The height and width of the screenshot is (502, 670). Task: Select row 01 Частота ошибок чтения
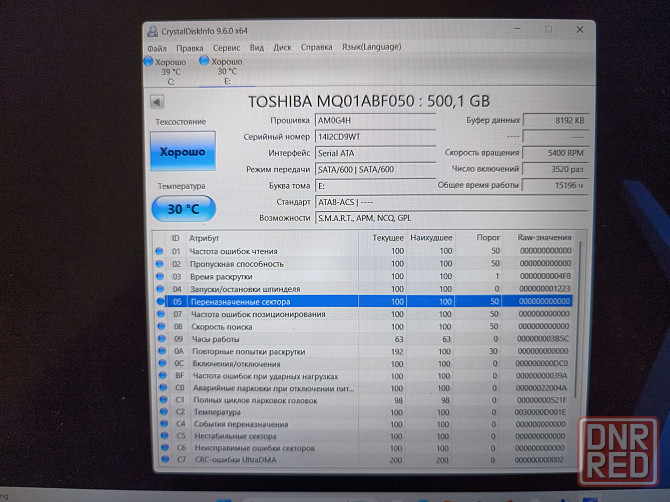click(x=364, y=251)
